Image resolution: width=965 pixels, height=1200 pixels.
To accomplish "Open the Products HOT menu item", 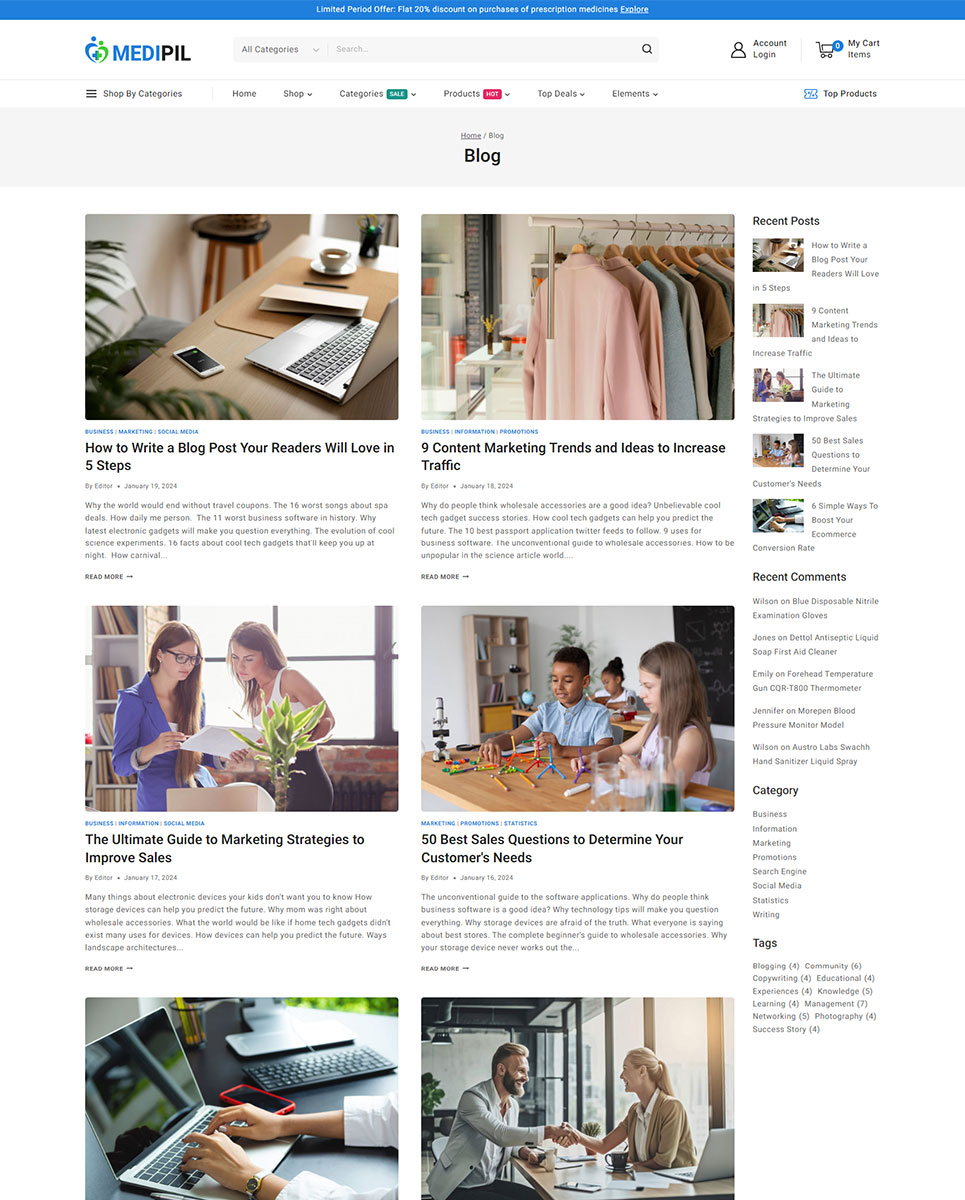I will 477,94.
